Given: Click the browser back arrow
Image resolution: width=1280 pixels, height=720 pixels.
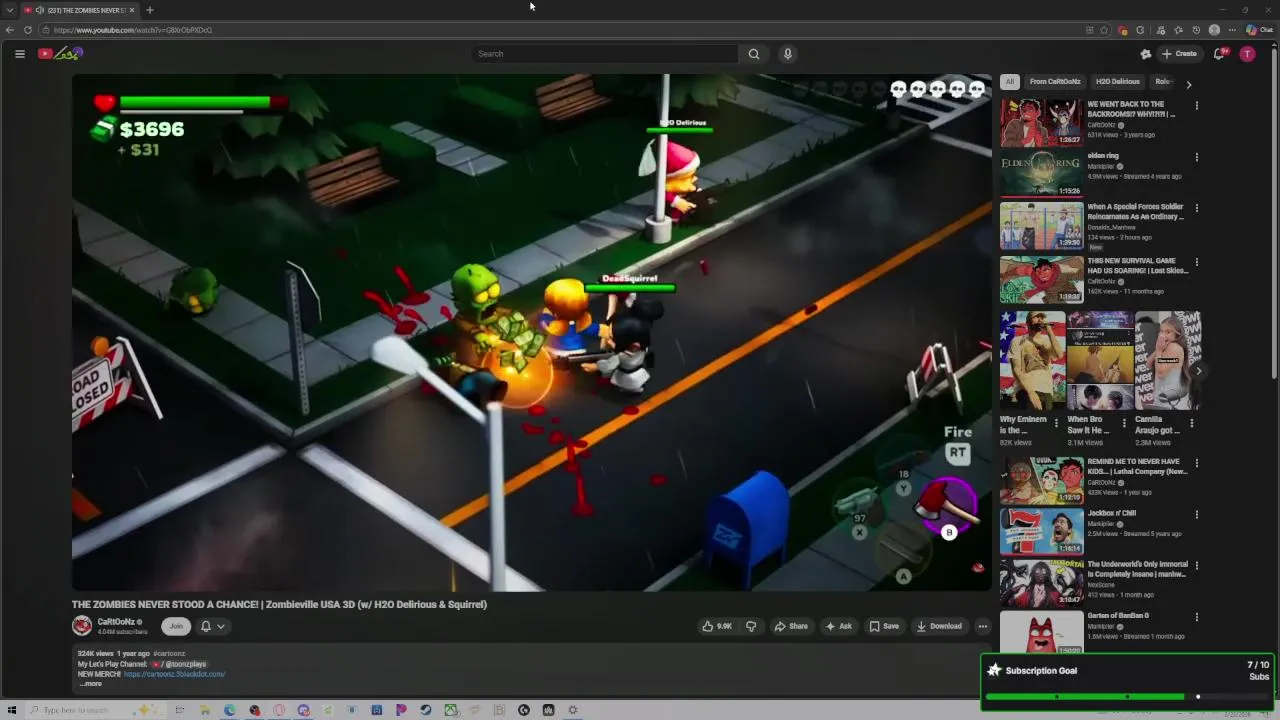Looking at the screenshot, I should pyautogui.click(x=10, y=30).
